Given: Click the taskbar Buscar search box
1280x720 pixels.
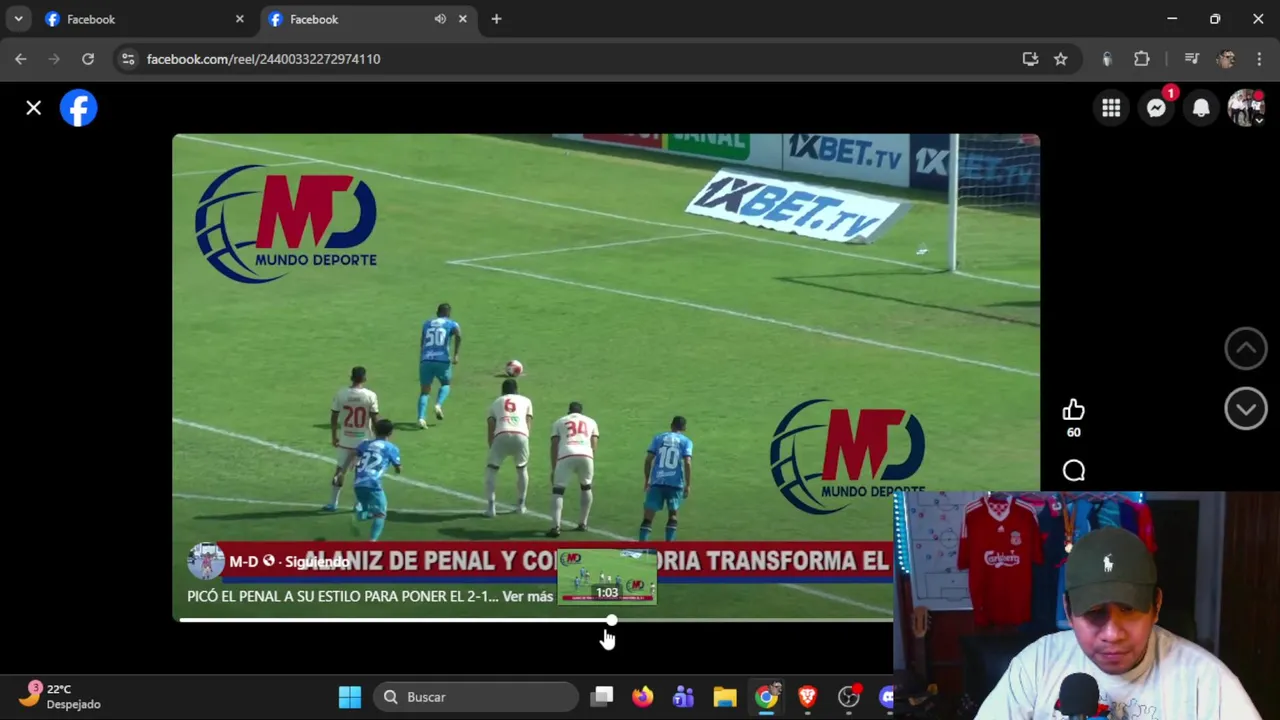Looking at the screenshot, I should pos(477,697).
